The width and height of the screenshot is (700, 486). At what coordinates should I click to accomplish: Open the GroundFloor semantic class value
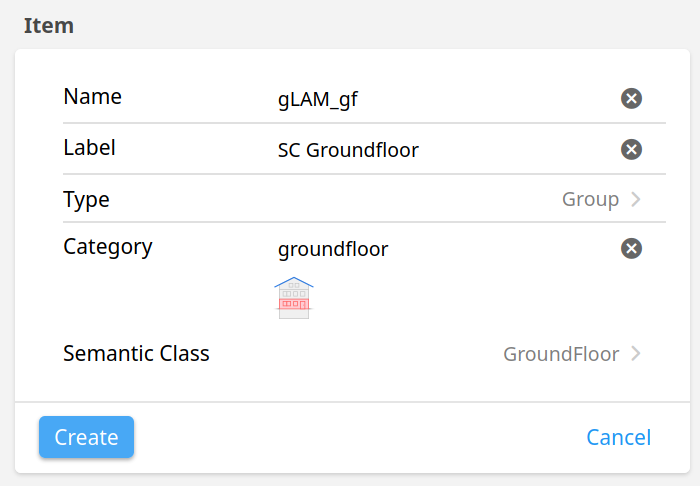(561, 354)
